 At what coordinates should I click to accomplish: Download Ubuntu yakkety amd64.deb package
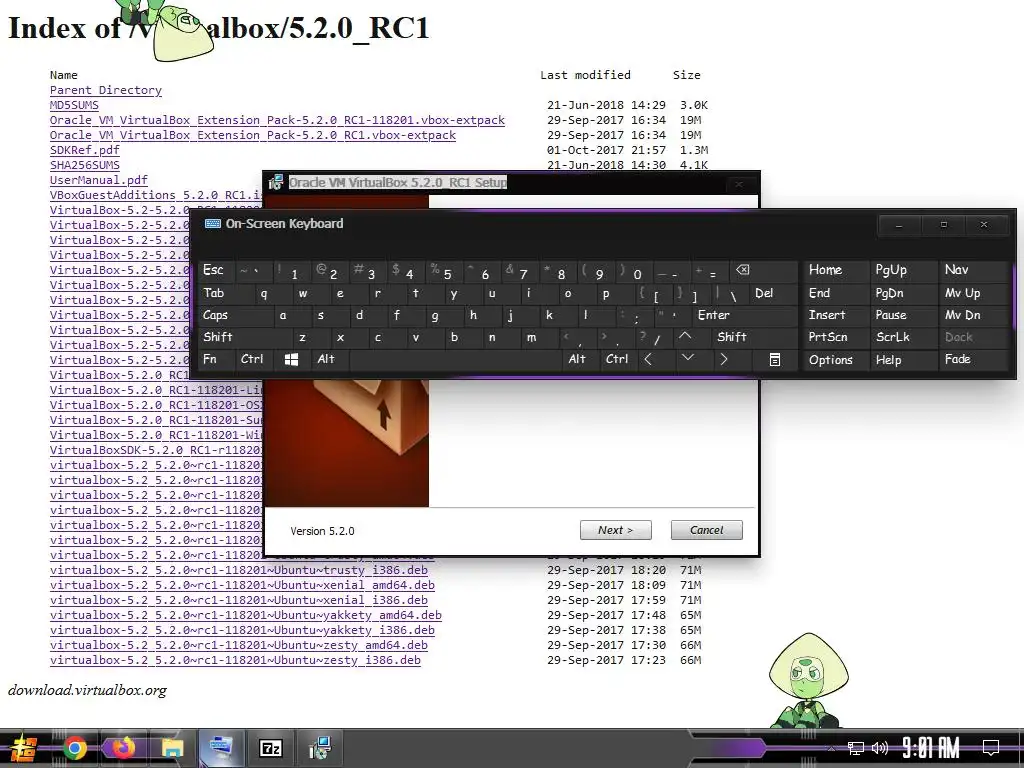coord(246,615)
